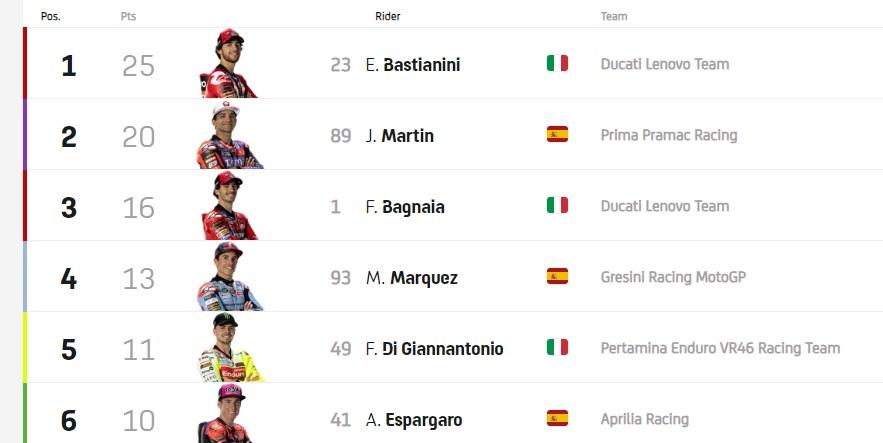Viewport: 883px width, 443px height.
Task: Select the Spanish flag next to J. Martin
Action: tap(557, 135)
